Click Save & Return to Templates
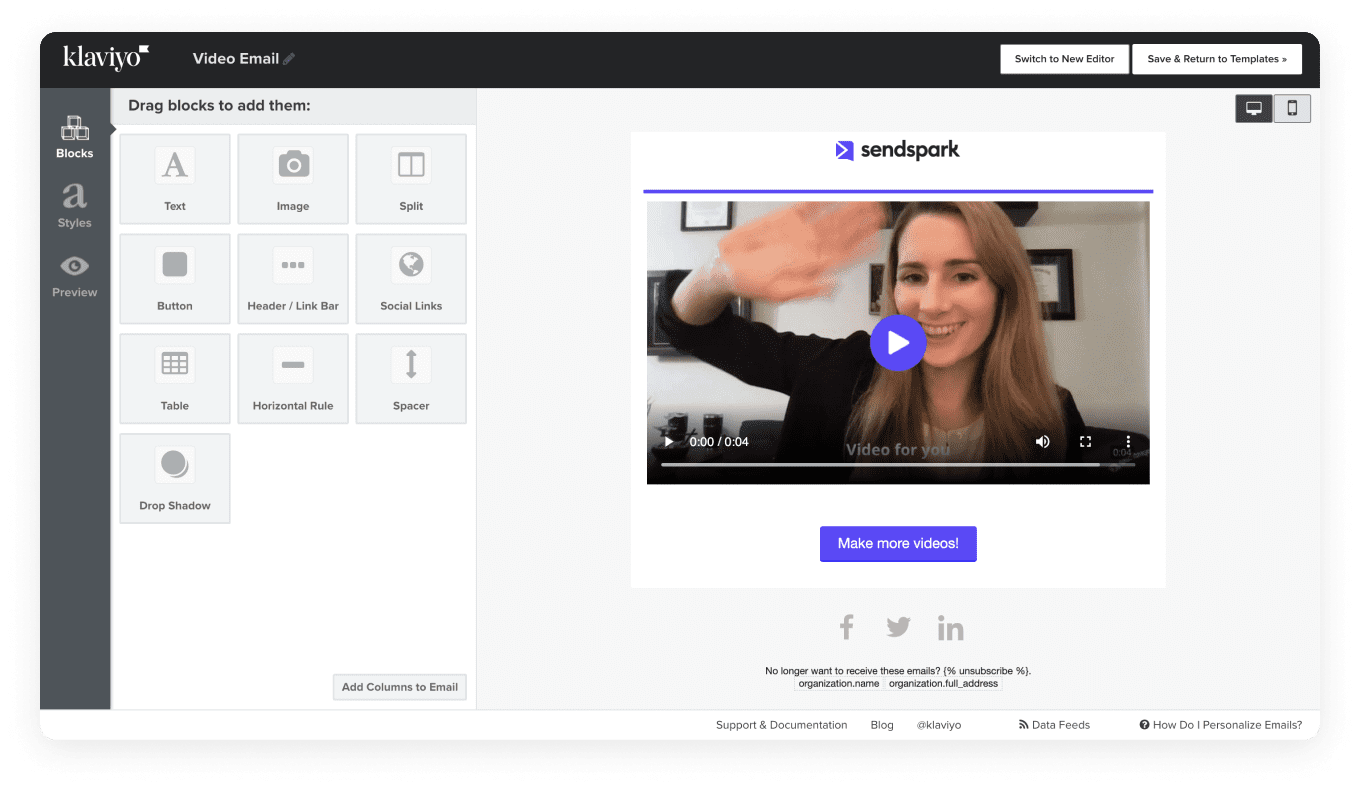Image resolution: width=1360 pixels, height=788 pixels. [1217, 59]
